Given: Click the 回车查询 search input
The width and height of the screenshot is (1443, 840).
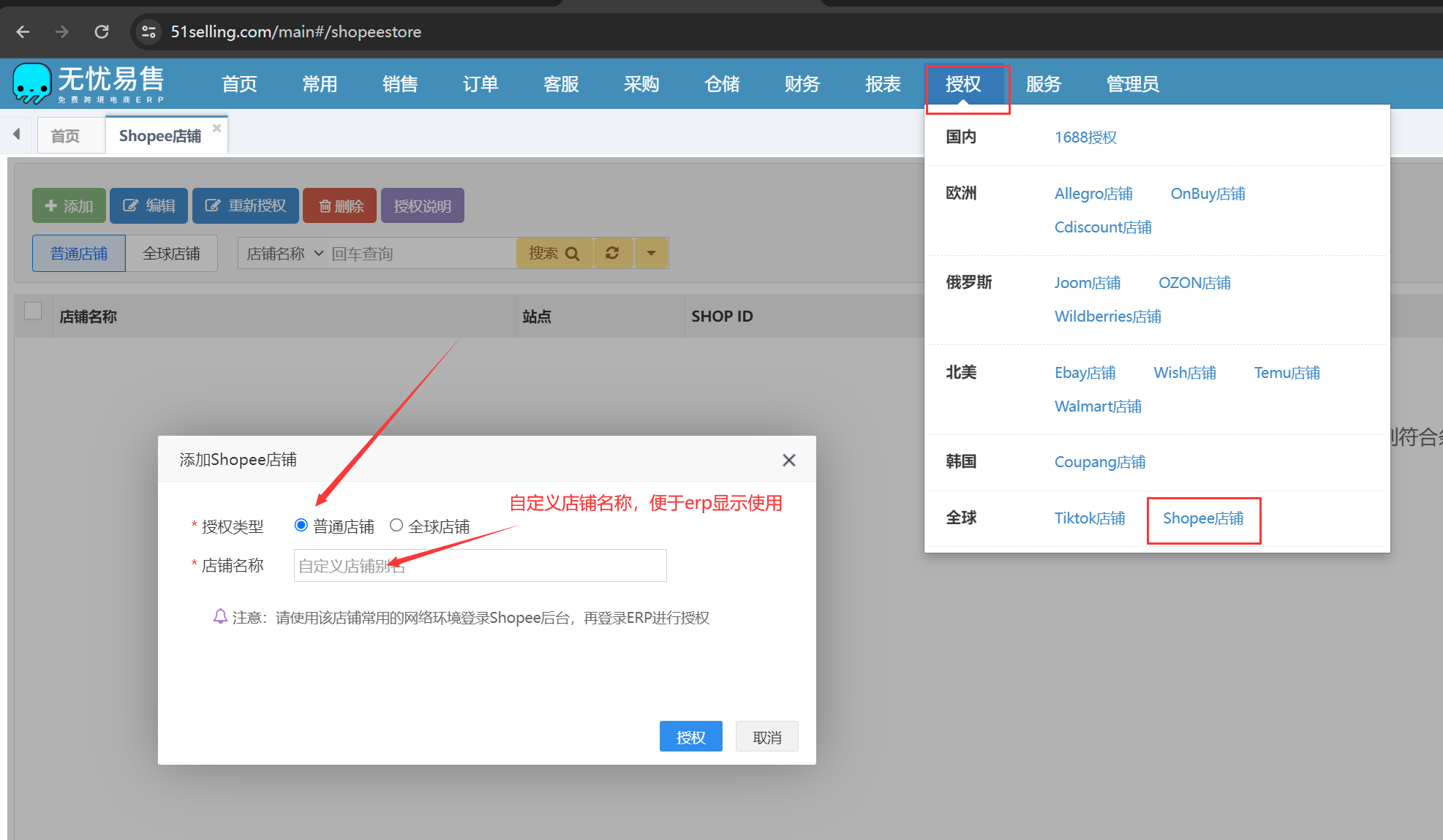Looking at the screenshot, I should 421,254.
